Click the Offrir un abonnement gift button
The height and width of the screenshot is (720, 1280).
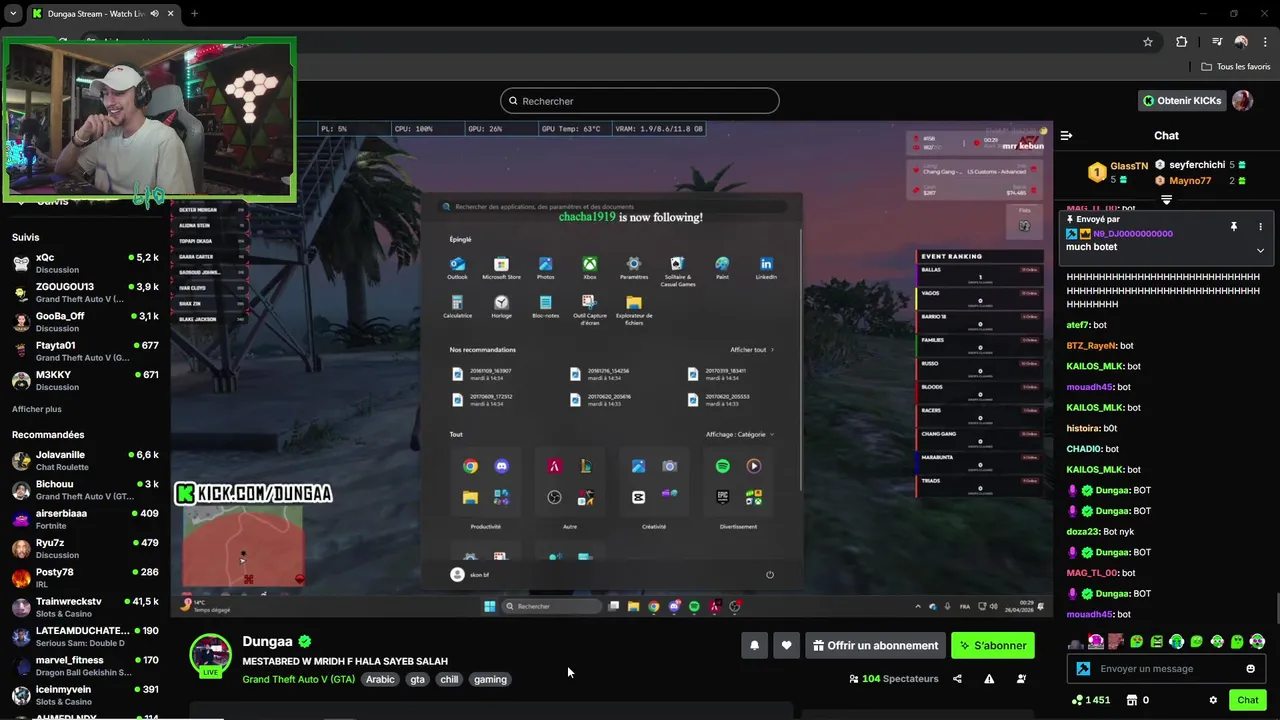(875, 645)
